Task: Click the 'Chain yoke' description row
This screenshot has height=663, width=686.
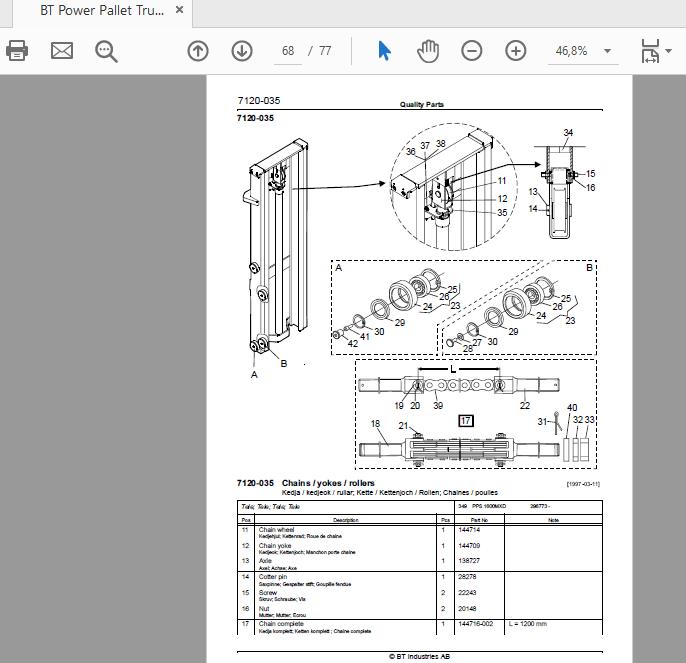Action: coord(346,548)
